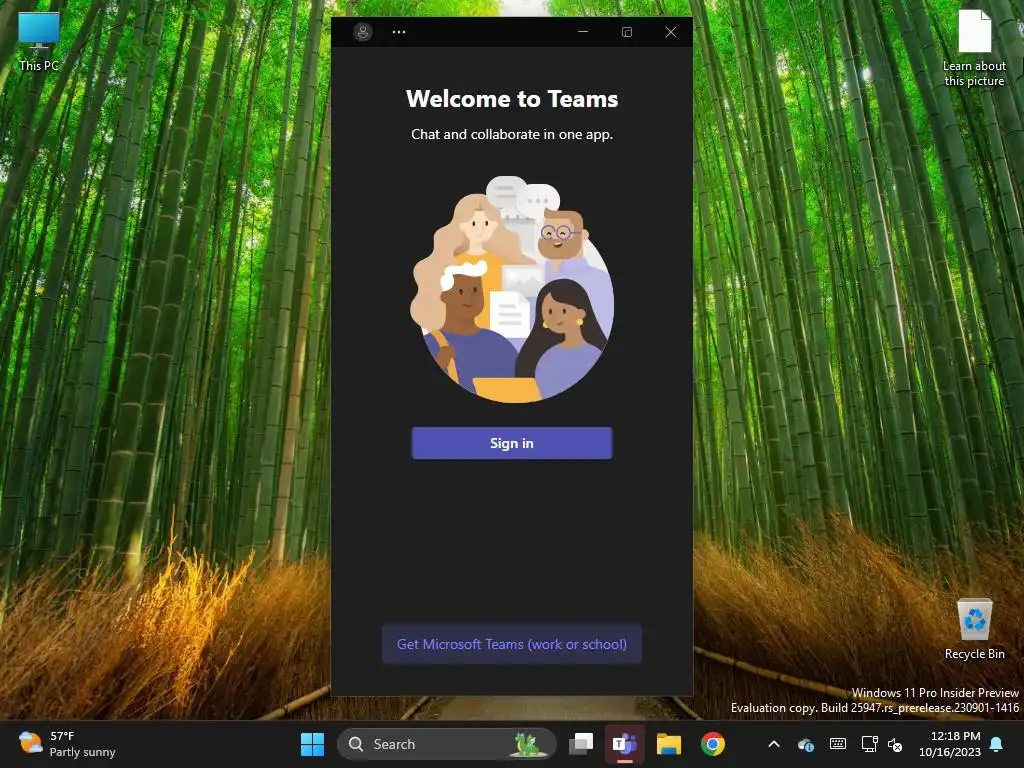Close the Teams window
This screenshot has width=1024, height=768.
[671, 31]
